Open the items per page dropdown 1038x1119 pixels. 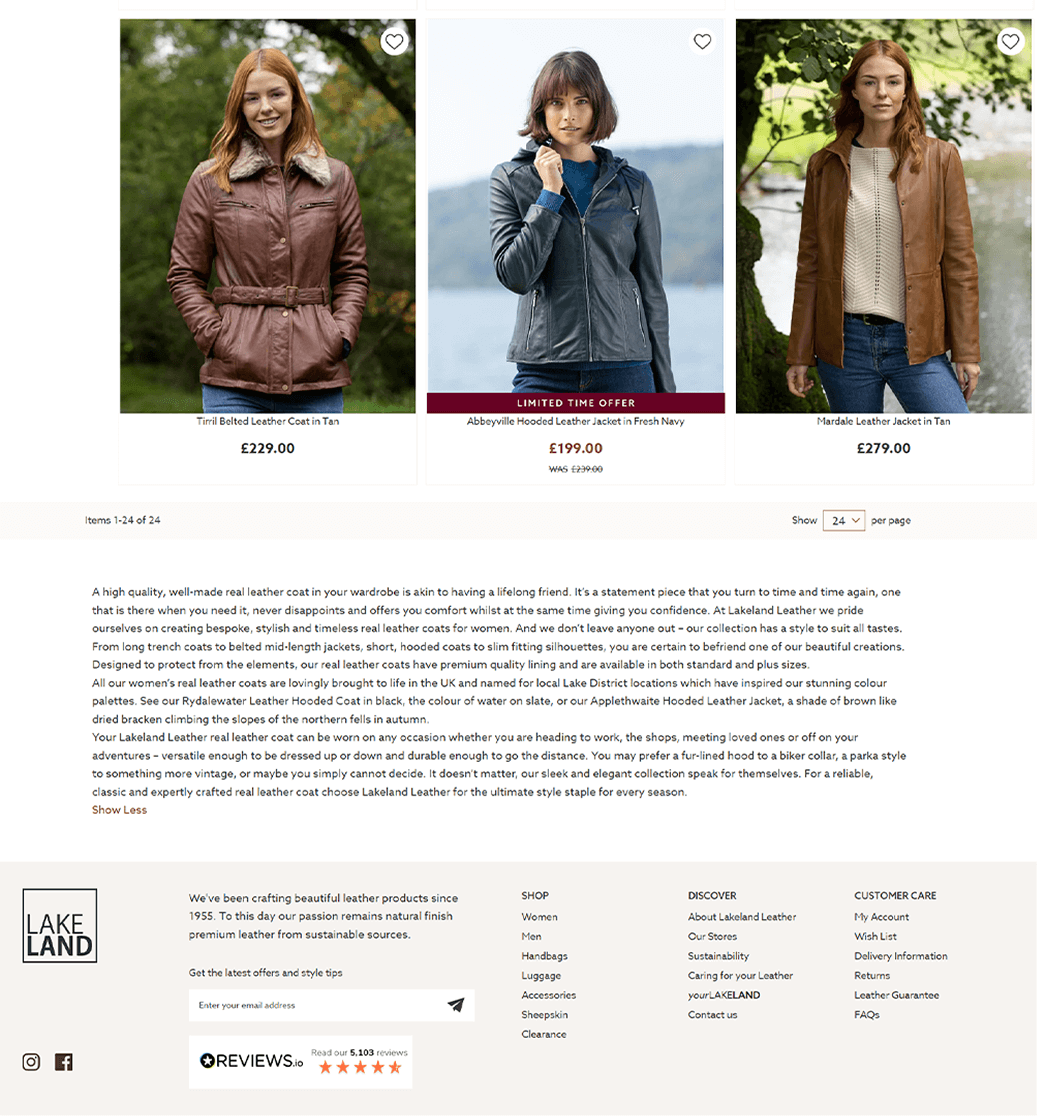(x=844, y=520)
